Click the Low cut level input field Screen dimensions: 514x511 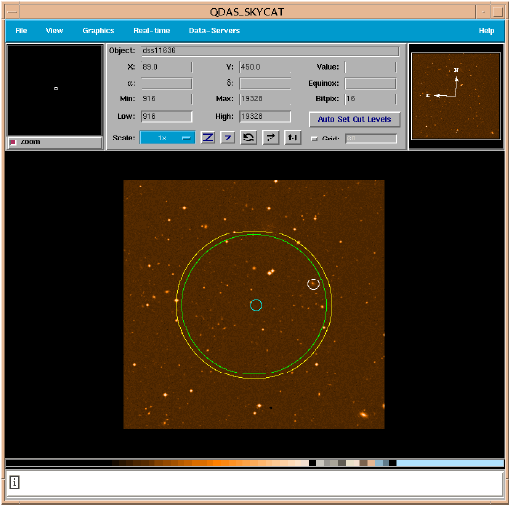click(166, 116)
